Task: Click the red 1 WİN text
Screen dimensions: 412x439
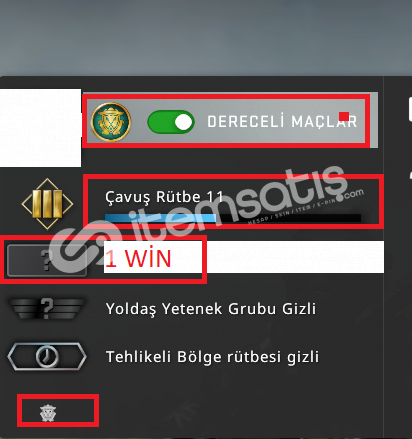Action: (x=138, y=258)
